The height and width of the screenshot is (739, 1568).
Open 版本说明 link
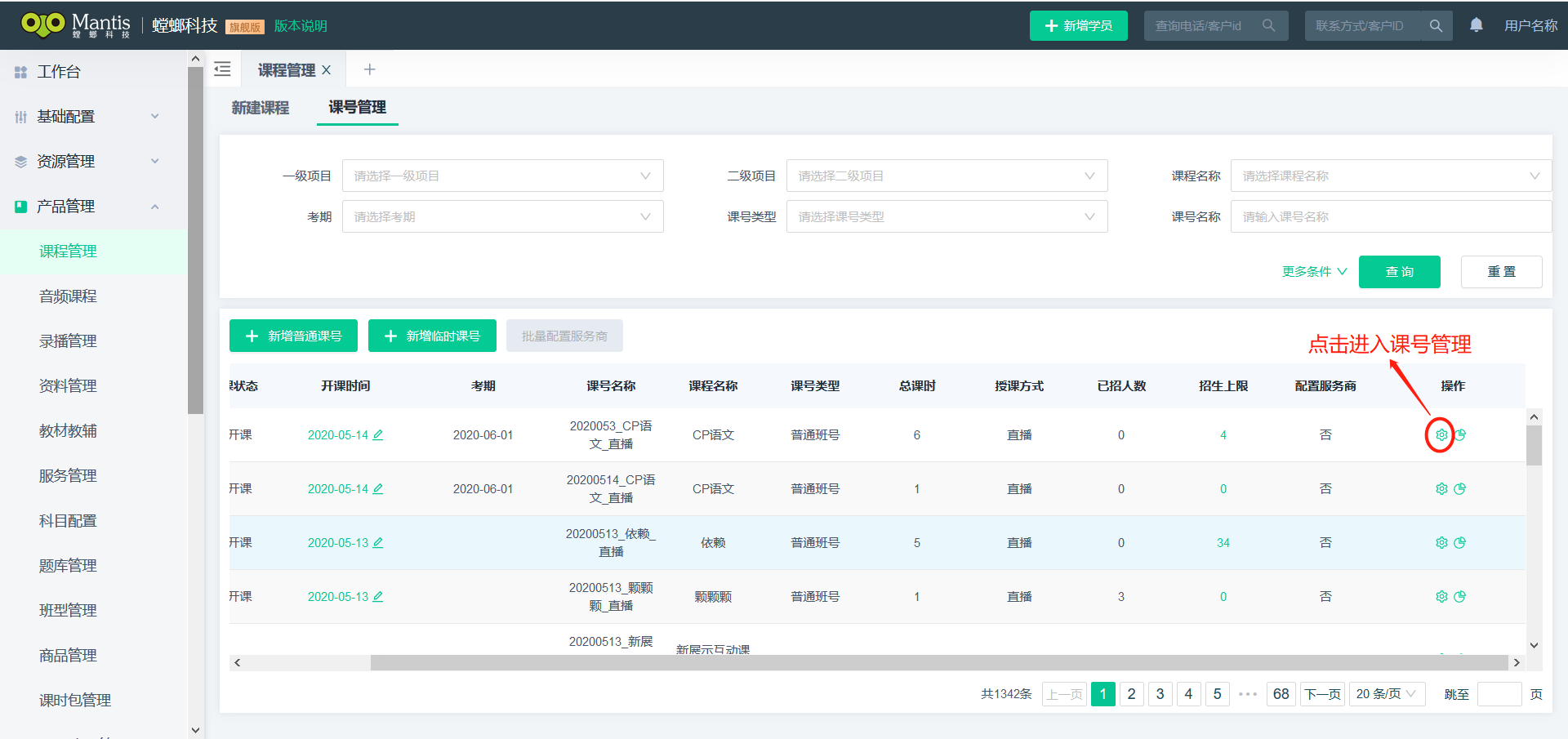tap(301, 26)
